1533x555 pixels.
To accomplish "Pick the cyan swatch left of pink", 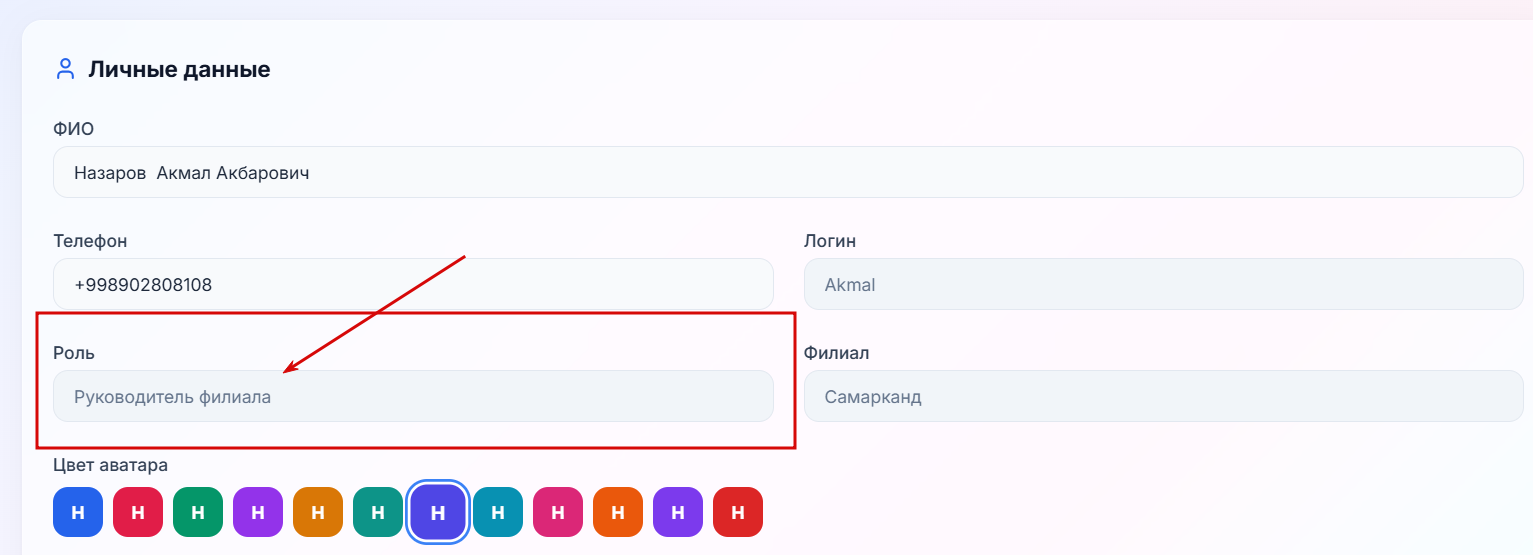I will (498, 512).
